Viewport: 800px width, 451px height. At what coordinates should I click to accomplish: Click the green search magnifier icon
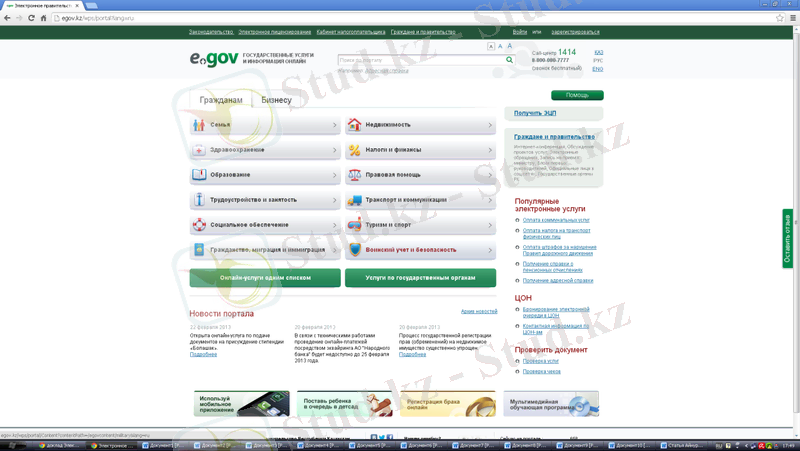pyautogui.click(x=509, y=60)
